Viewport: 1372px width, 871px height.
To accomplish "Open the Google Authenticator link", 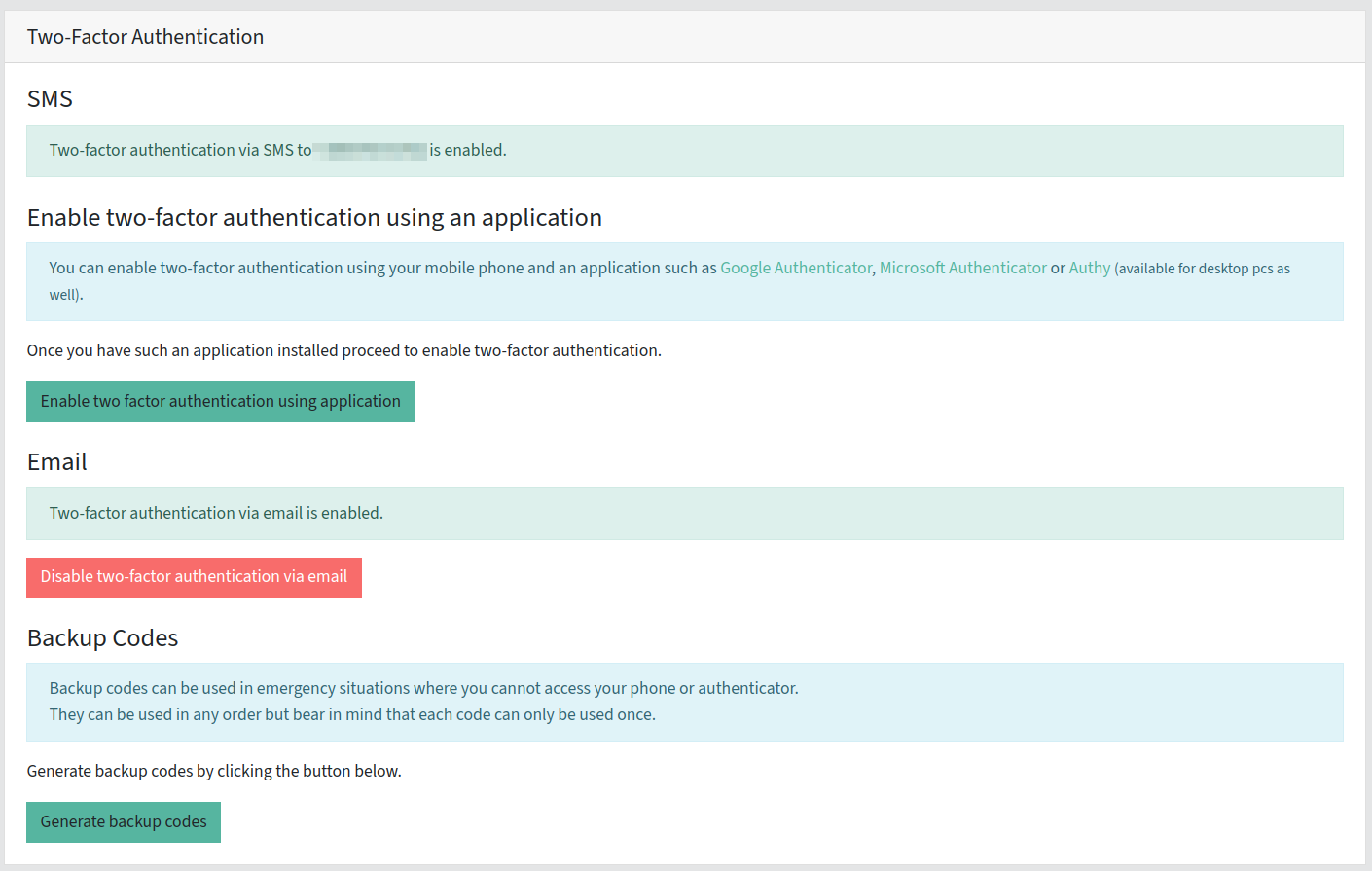I will point(795,268).
